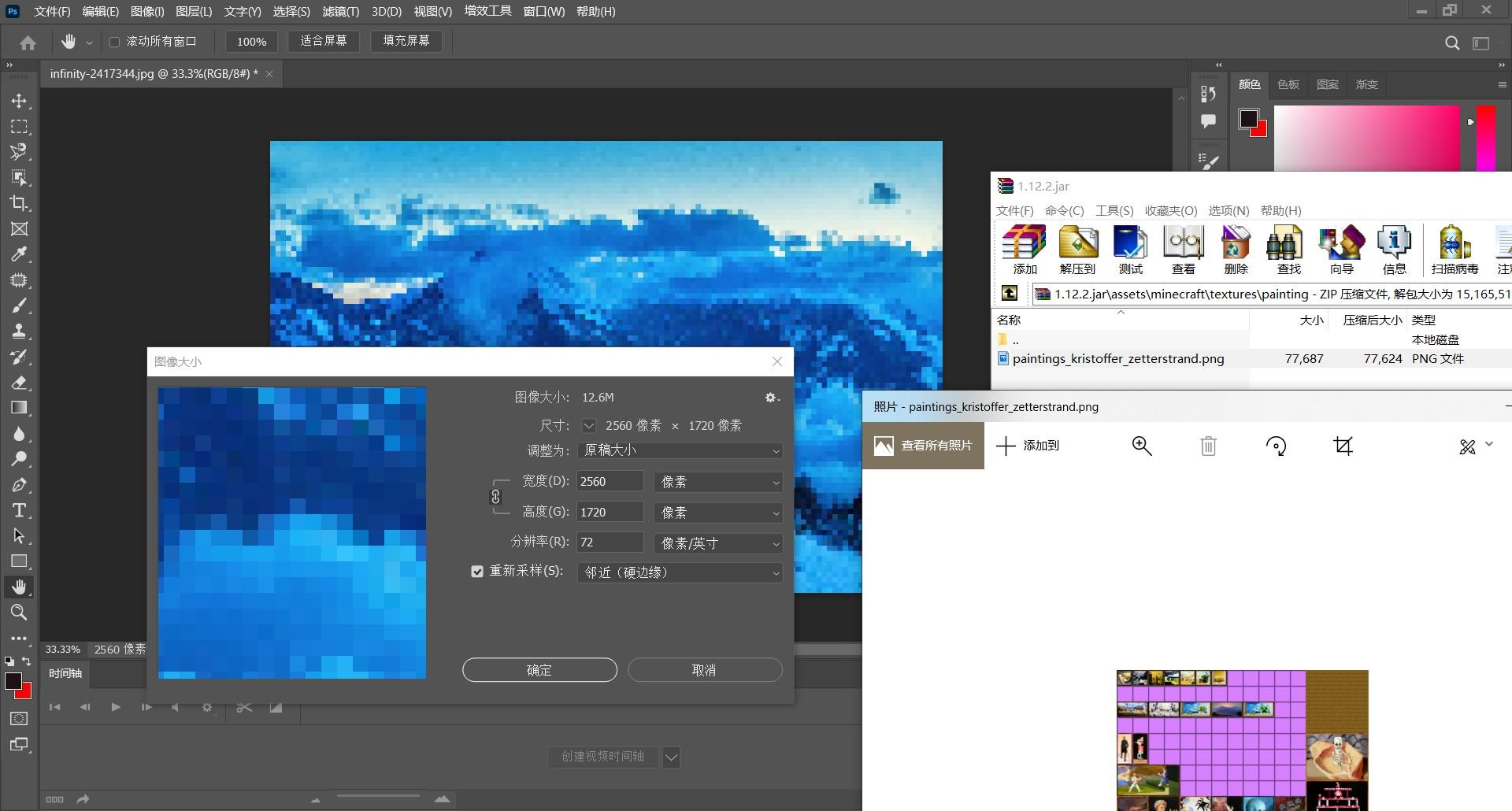Click WinRAR Wizard (向导) icon
This screenshot has height=811, width=1512.
(1341, 250)
